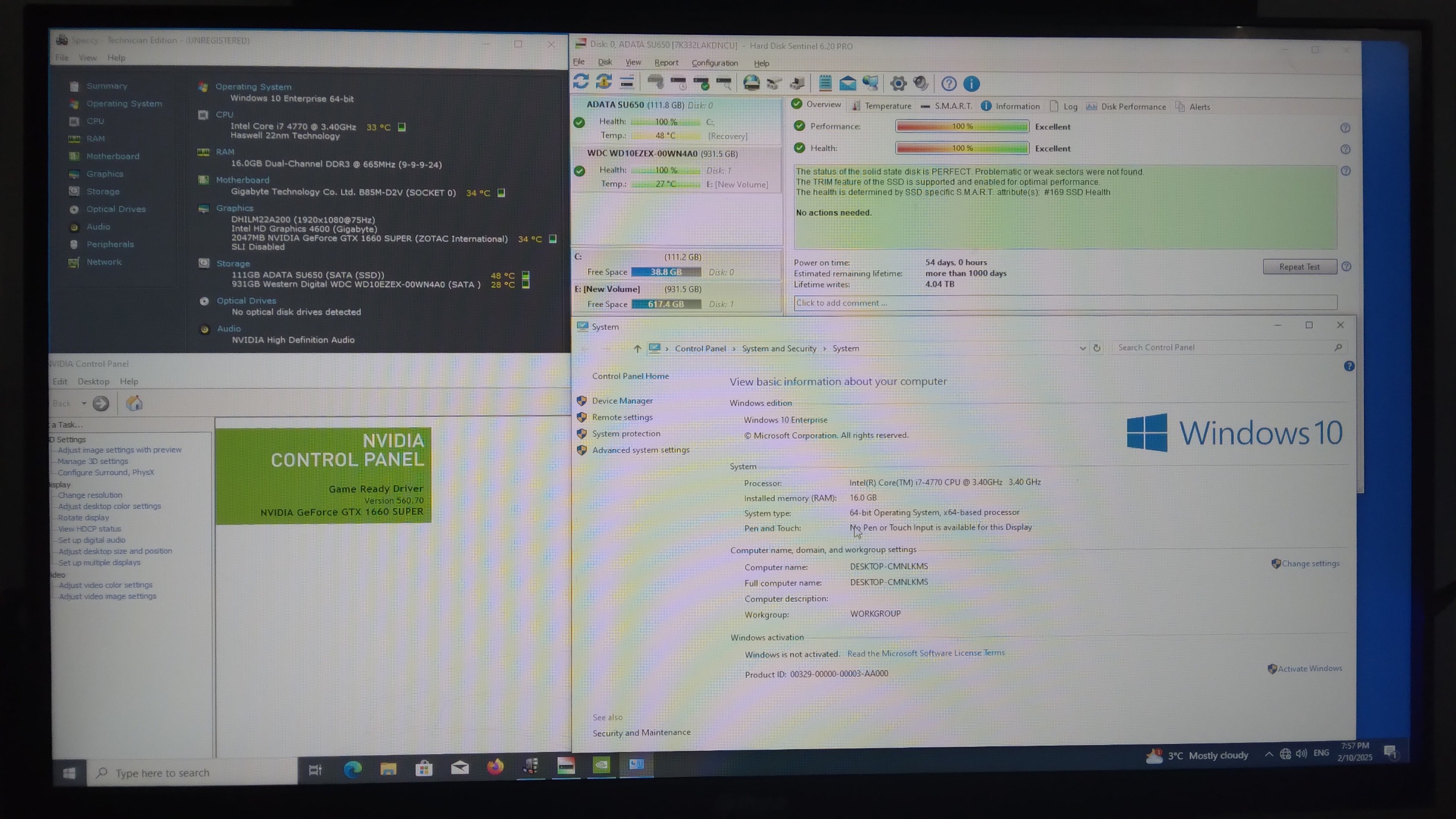Click the Search Control Panel box

coord(1228,348)
